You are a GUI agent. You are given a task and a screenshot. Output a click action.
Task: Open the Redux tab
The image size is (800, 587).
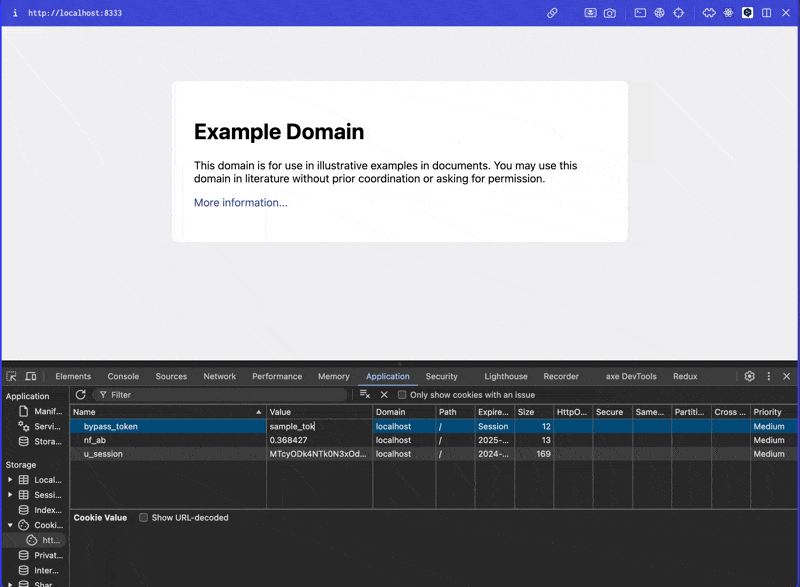[x=685, y=376]
